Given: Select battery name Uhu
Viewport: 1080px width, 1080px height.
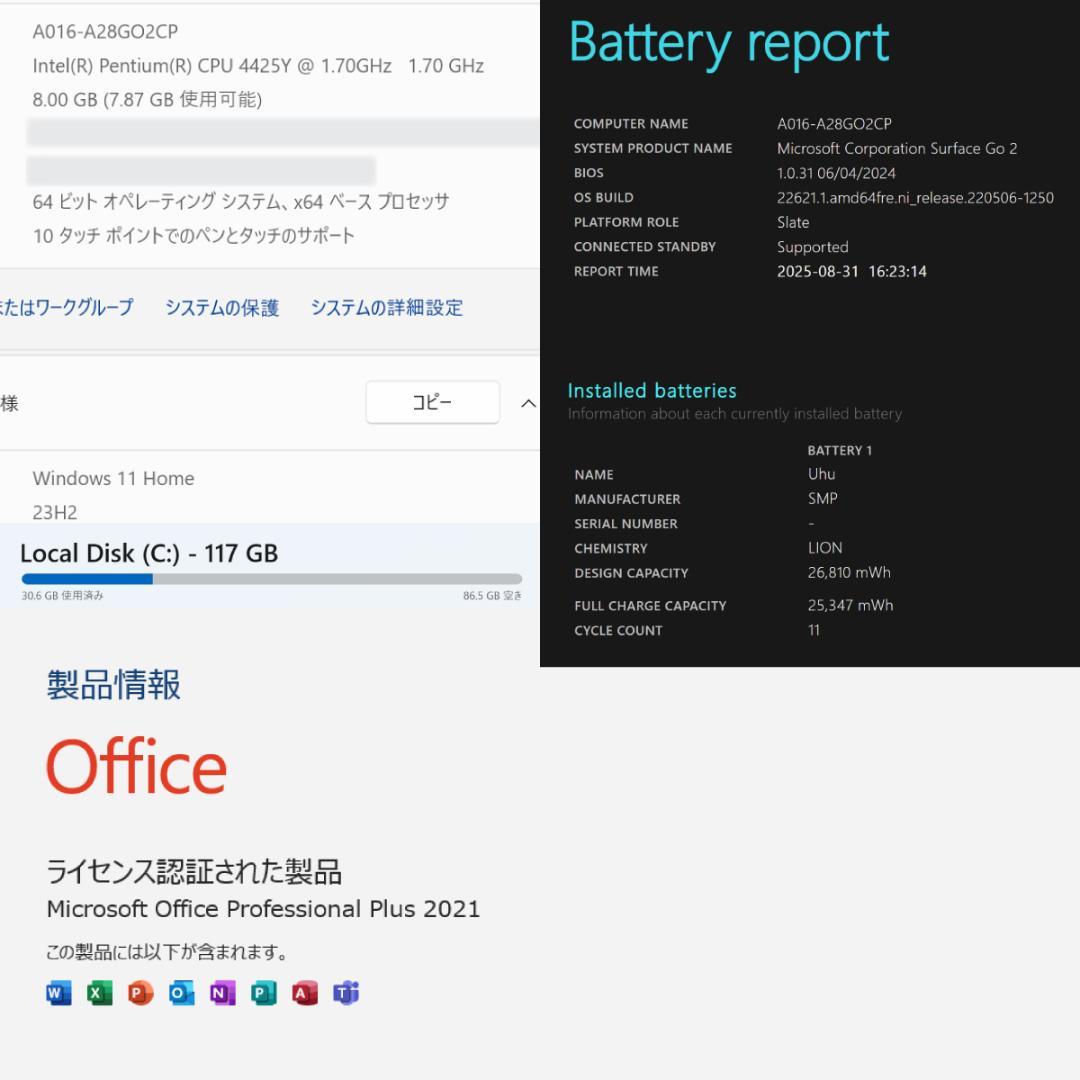Looking at the screenshot, I should 822,474.
